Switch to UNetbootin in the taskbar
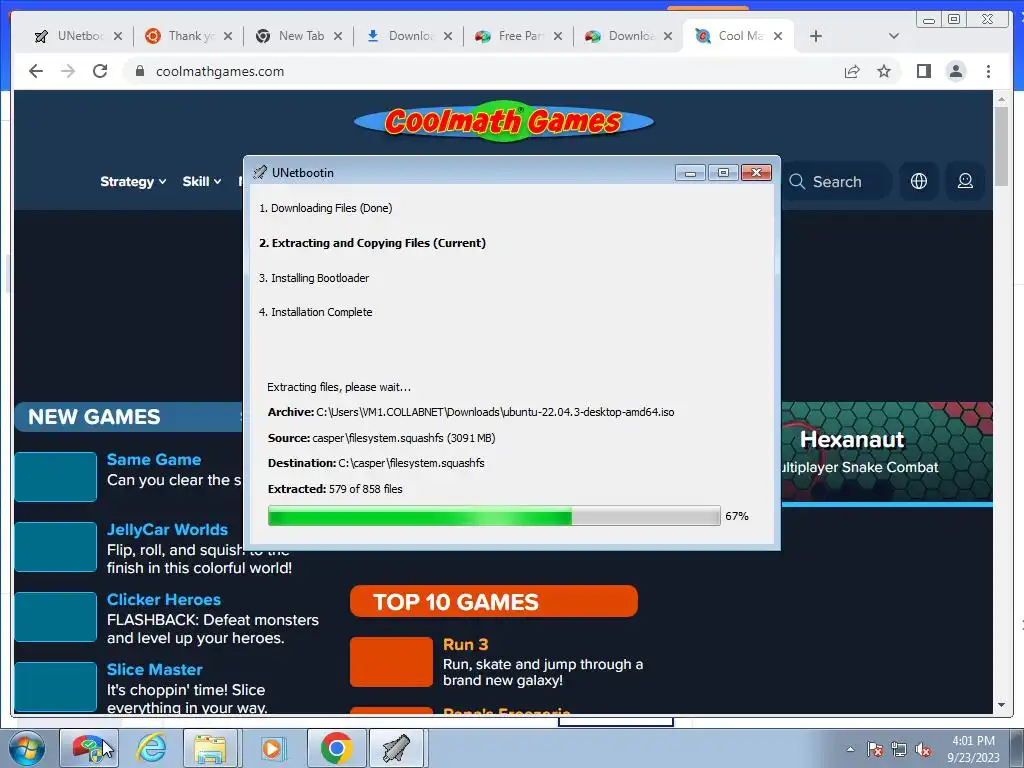 click(397, 748)
